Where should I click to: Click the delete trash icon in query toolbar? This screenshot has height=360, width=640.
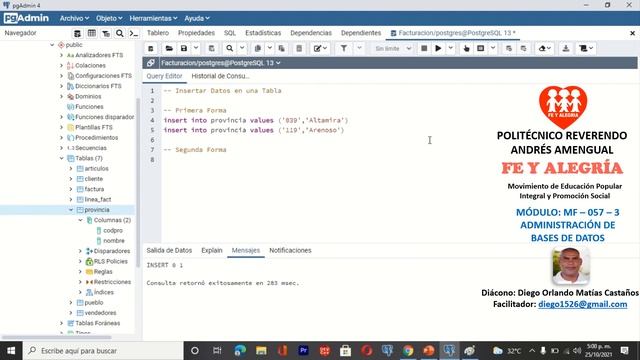(x=299, y=49)
